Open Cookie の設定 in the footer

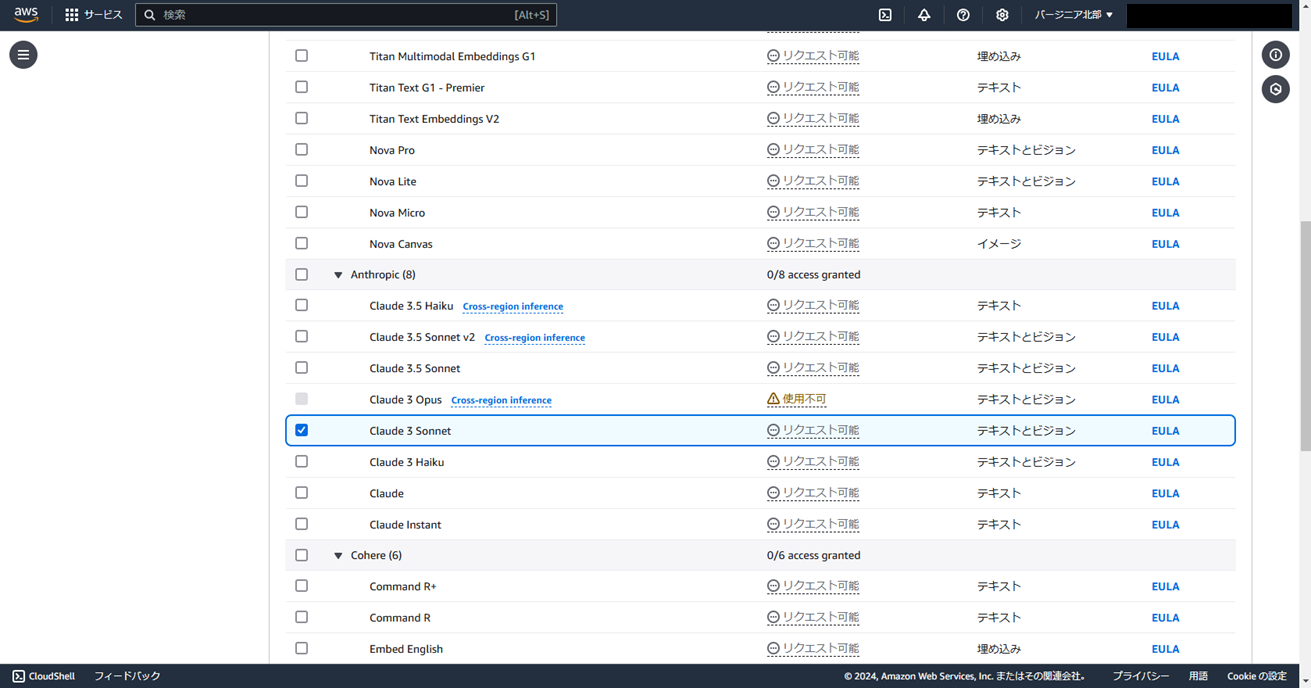[x=1257, y=676]
